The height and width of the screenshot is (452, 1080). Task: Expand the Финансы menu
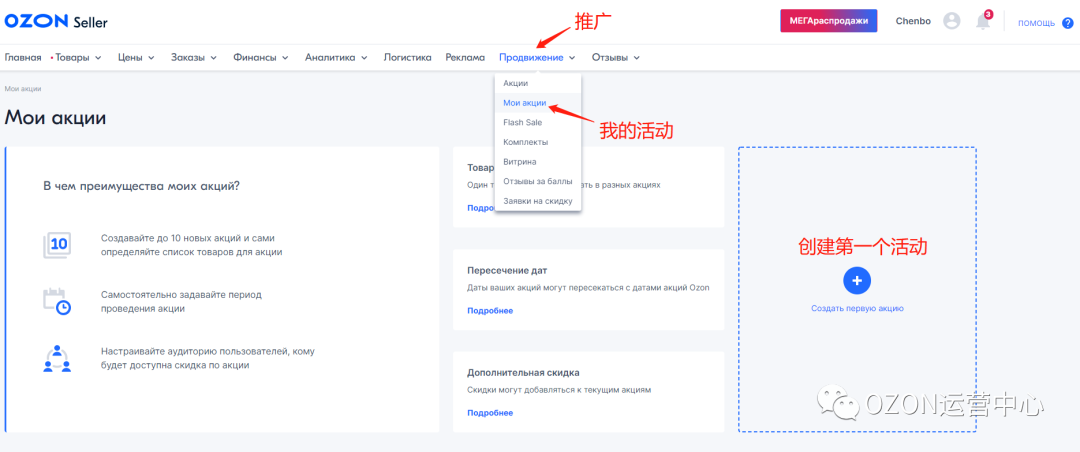(260, 57)
